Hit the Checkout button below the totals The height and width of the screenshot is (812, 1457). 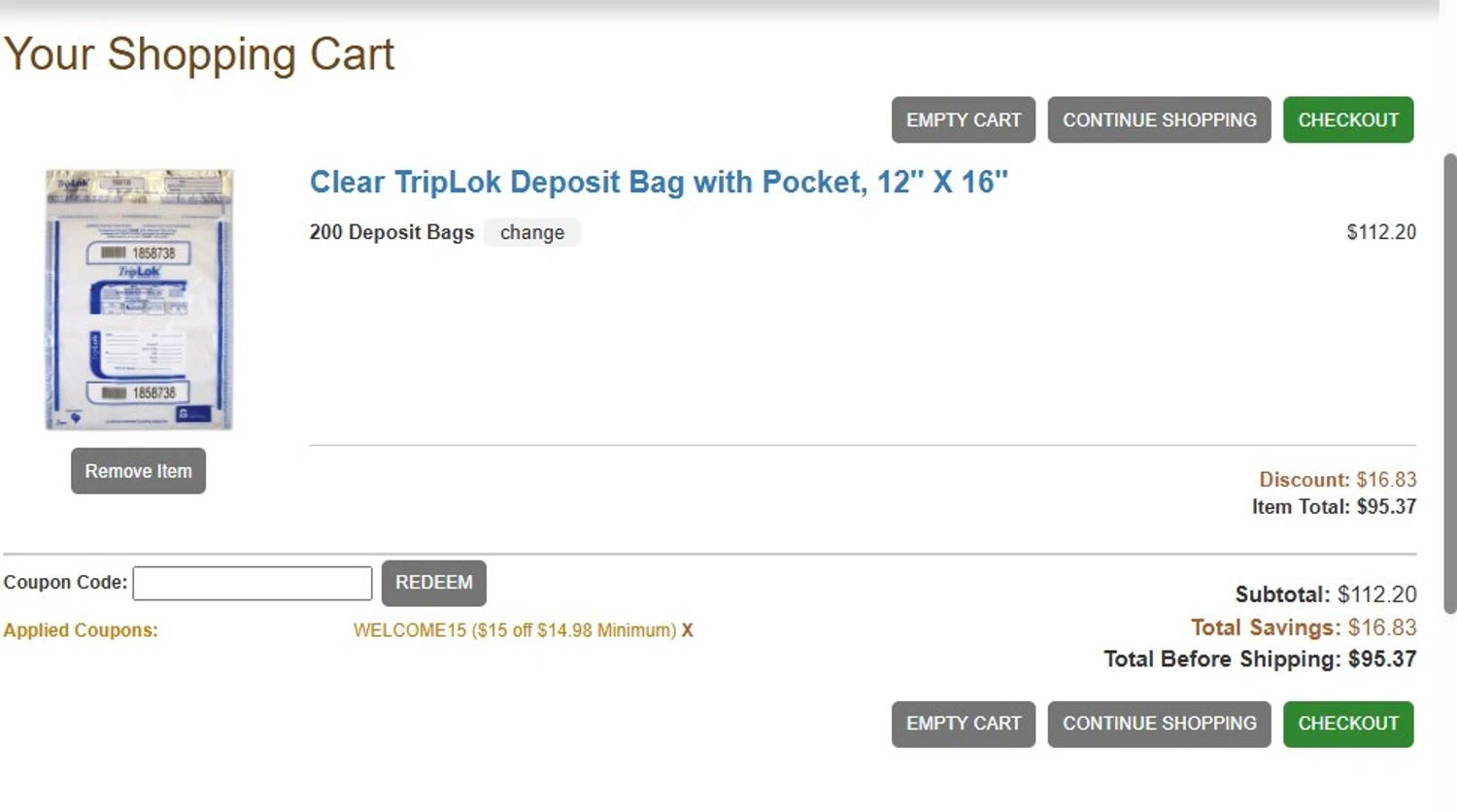click(x=1347, y=724)
